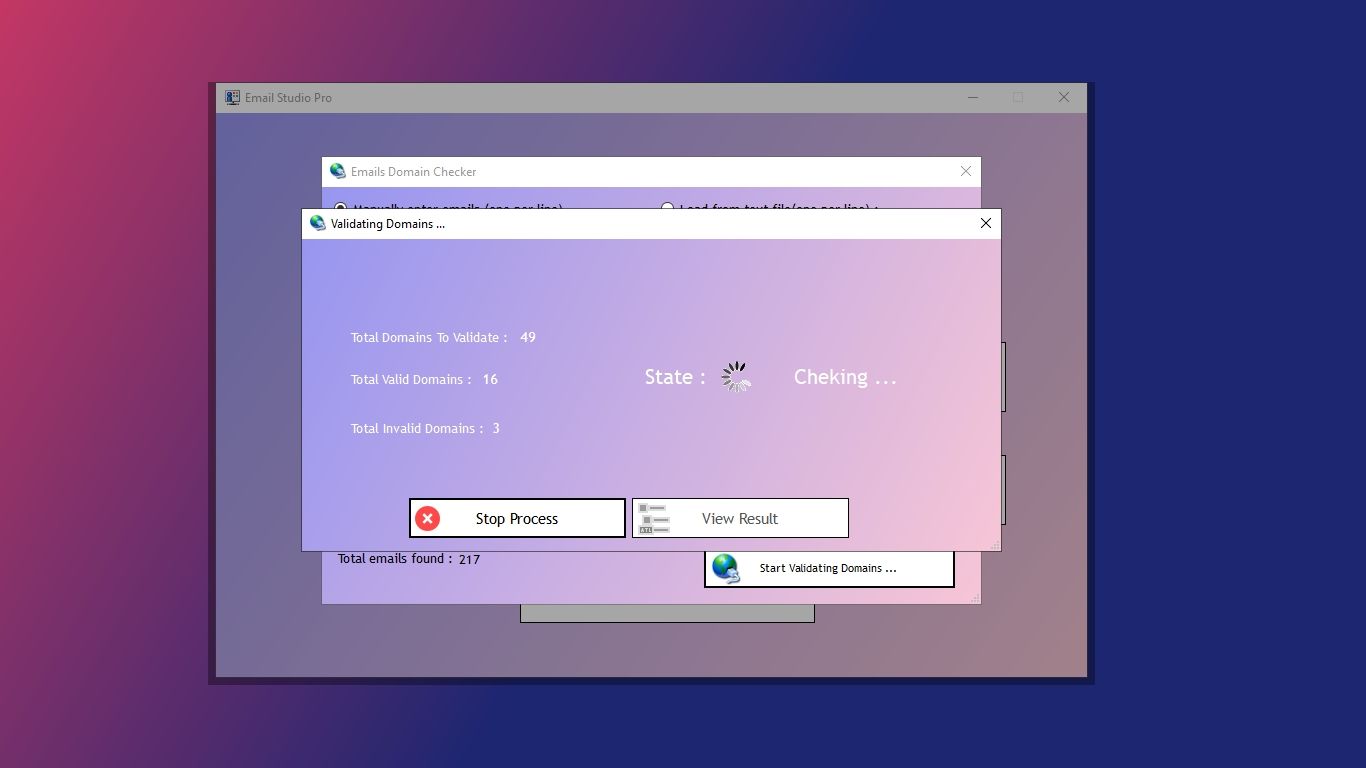Click Start Validating Domains button
1366x768 pixels.
[829, 568]
